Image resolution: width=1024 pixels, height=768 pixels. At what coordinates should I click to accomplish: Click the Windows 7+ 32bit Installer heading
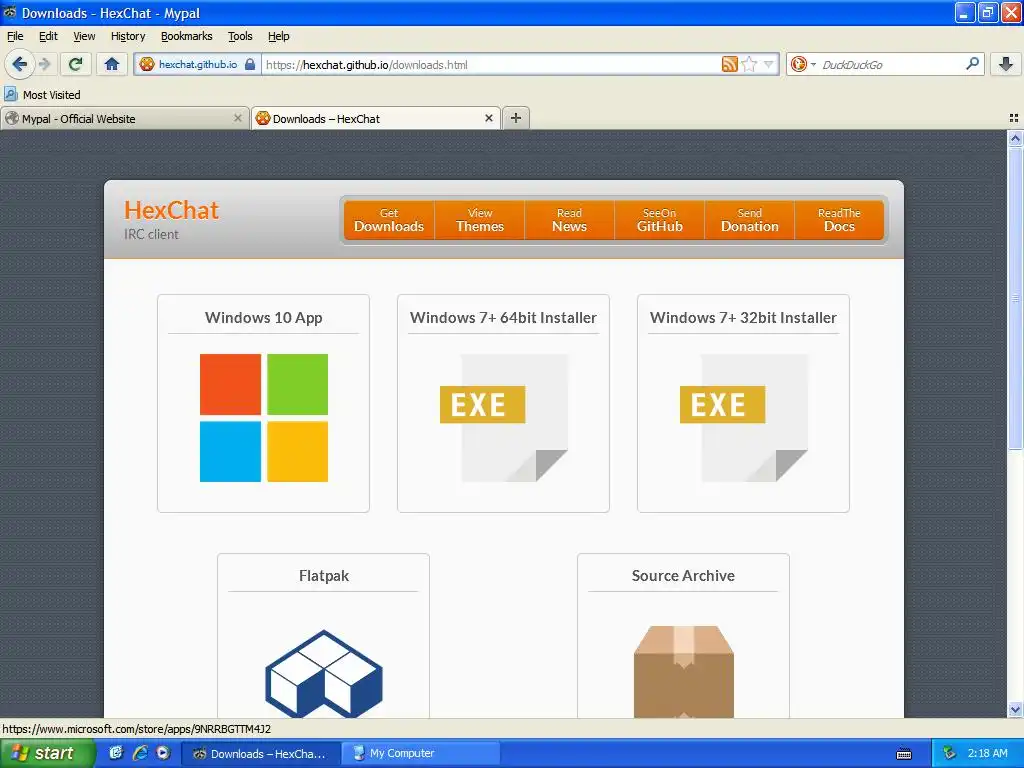[743, 317]
